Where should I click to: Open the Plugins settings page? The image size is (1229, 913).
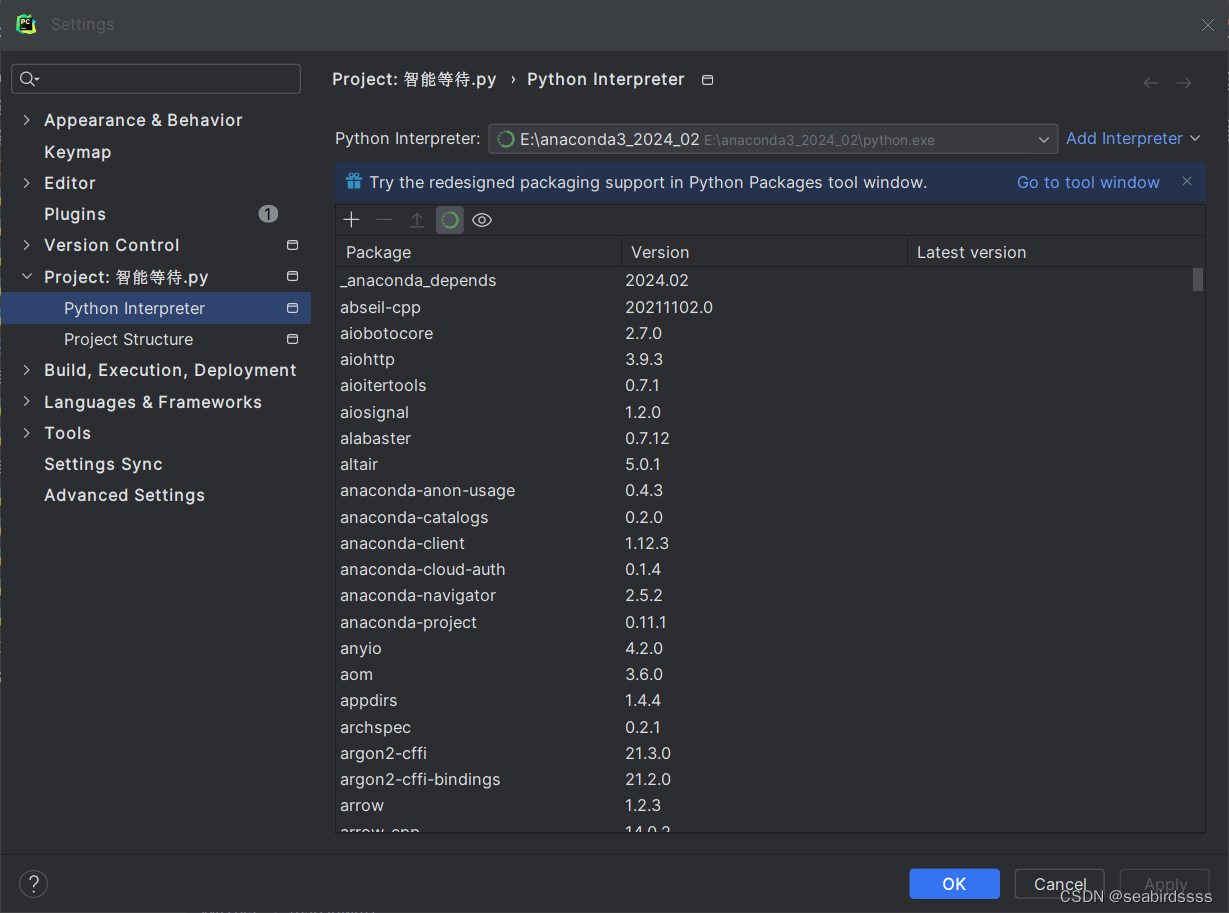click(x=75, y=214)
